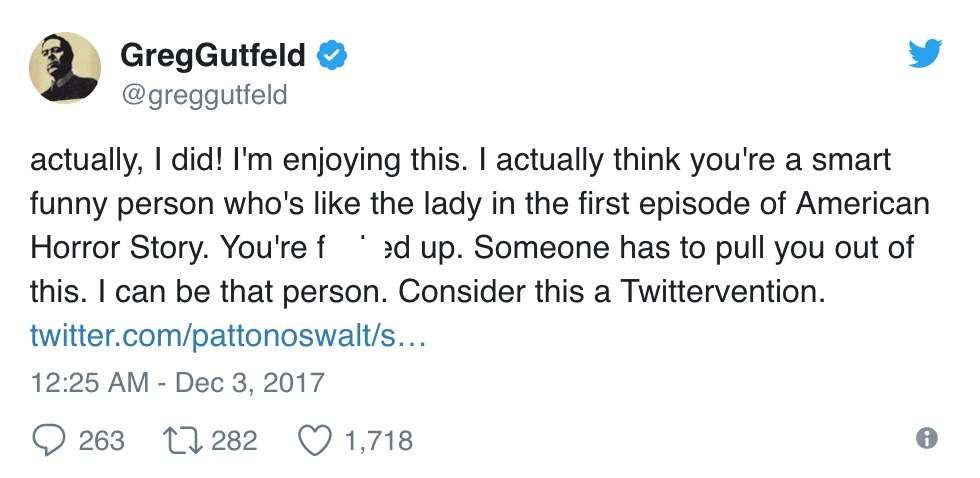Click the Twitter bird logo

coord(925,54)
